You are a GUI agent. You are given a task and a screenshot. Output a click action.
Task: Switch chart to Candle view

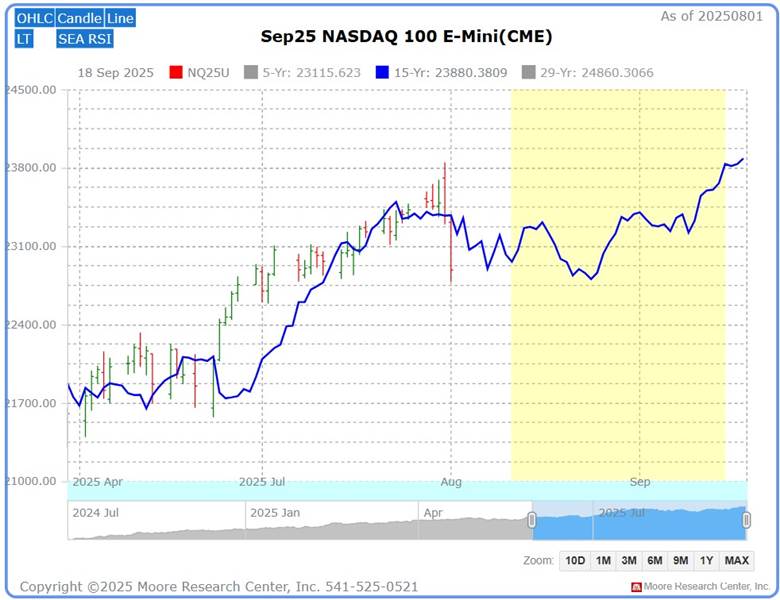click(x=79, y=18)
